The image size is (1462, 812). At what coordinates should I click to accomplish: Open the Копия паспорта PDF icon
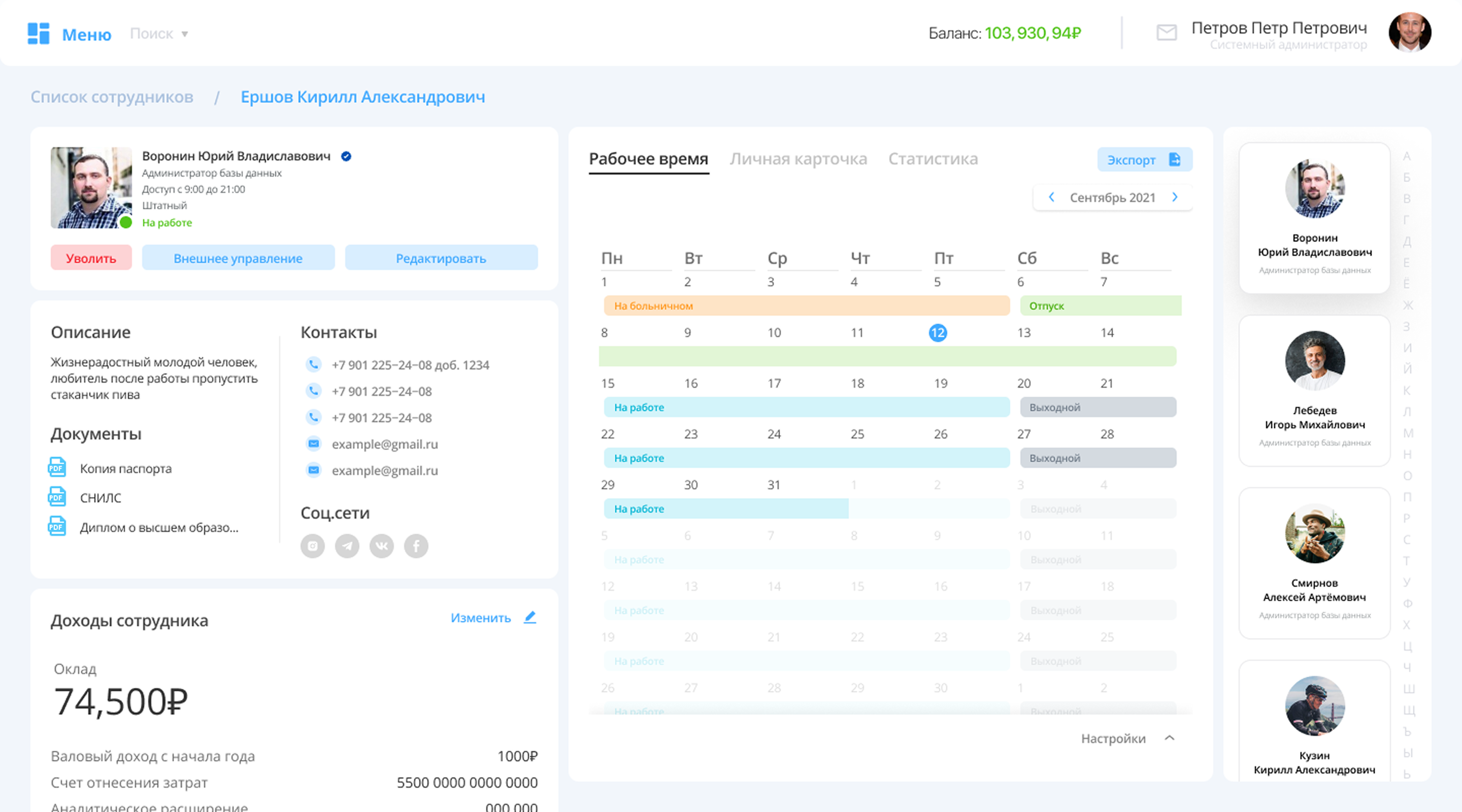click(x=57, y=467)
